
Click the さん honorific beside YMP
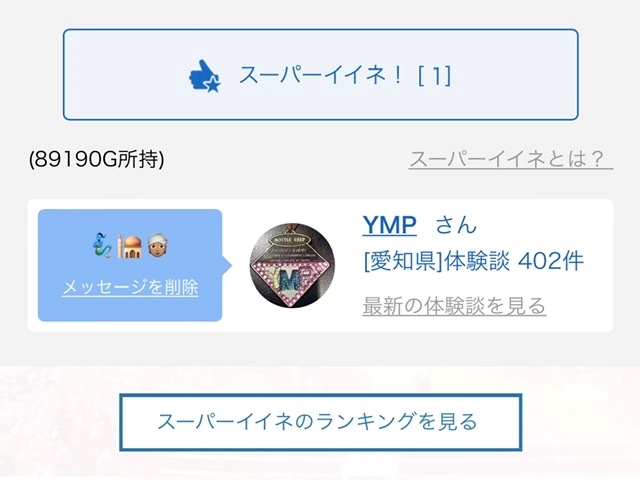[456, 225]
